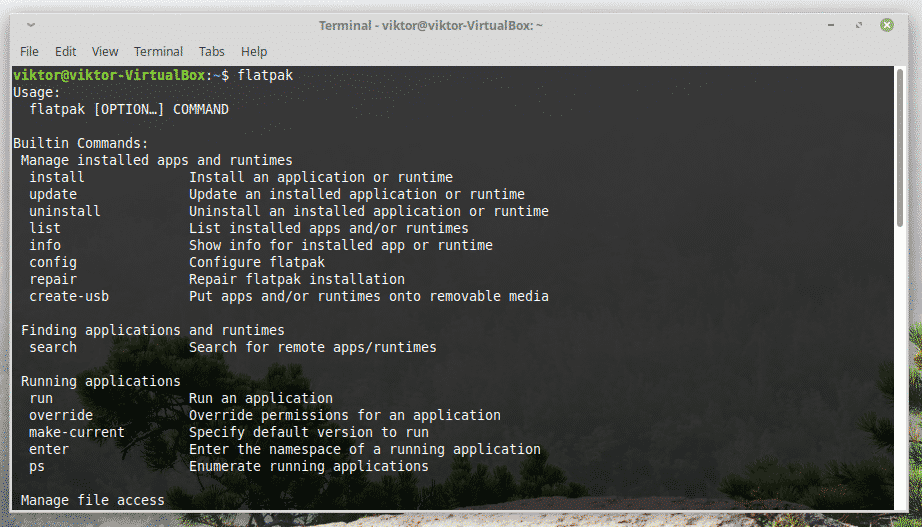Click the 'create-usb' command name

[x=69, y=296]
